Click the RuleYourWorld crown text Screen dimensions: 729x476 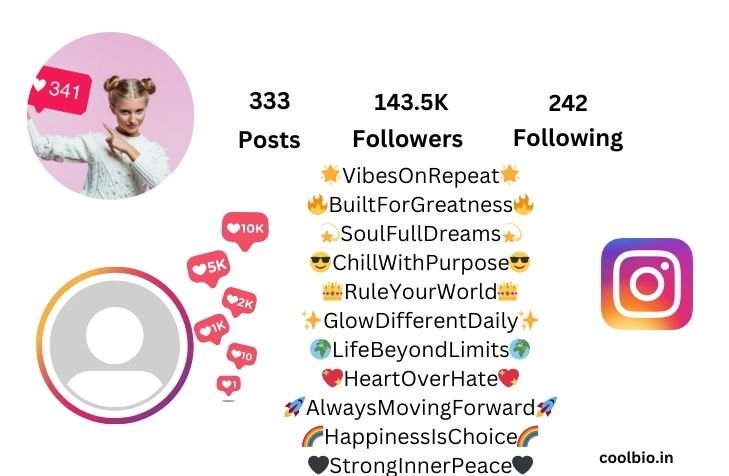[420, 292]
